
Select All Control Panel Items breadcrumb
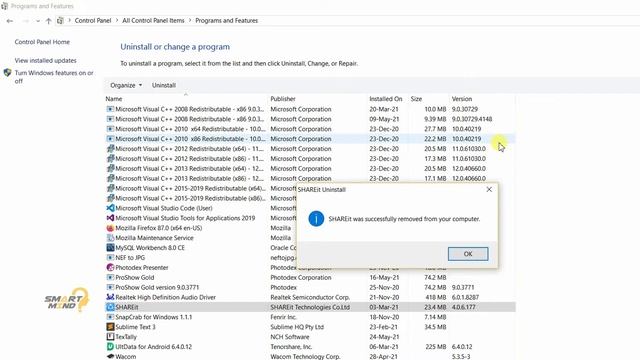[153, 20]
